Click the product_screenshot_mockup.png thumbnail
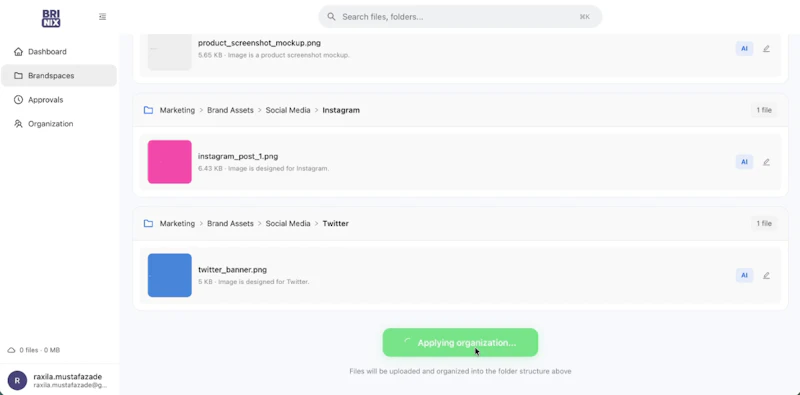800x395 pixels. 169,52
